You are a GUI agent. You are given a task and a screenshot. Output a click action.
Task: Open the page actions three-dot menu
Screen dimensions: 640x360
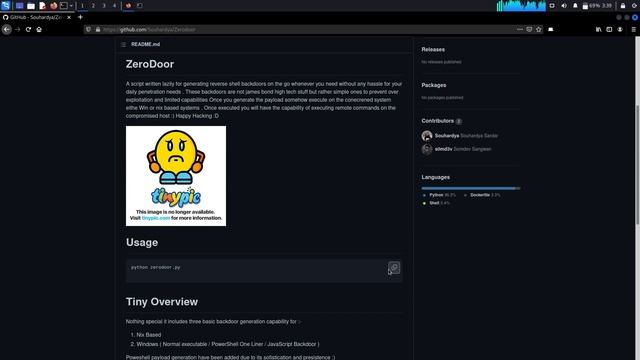(x=520, y=29)
